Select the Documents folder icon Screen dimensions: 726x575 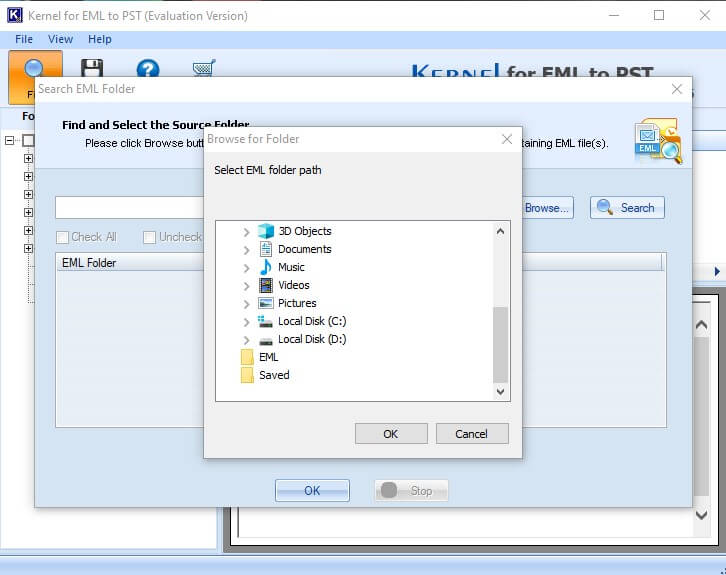click(266, 249)
